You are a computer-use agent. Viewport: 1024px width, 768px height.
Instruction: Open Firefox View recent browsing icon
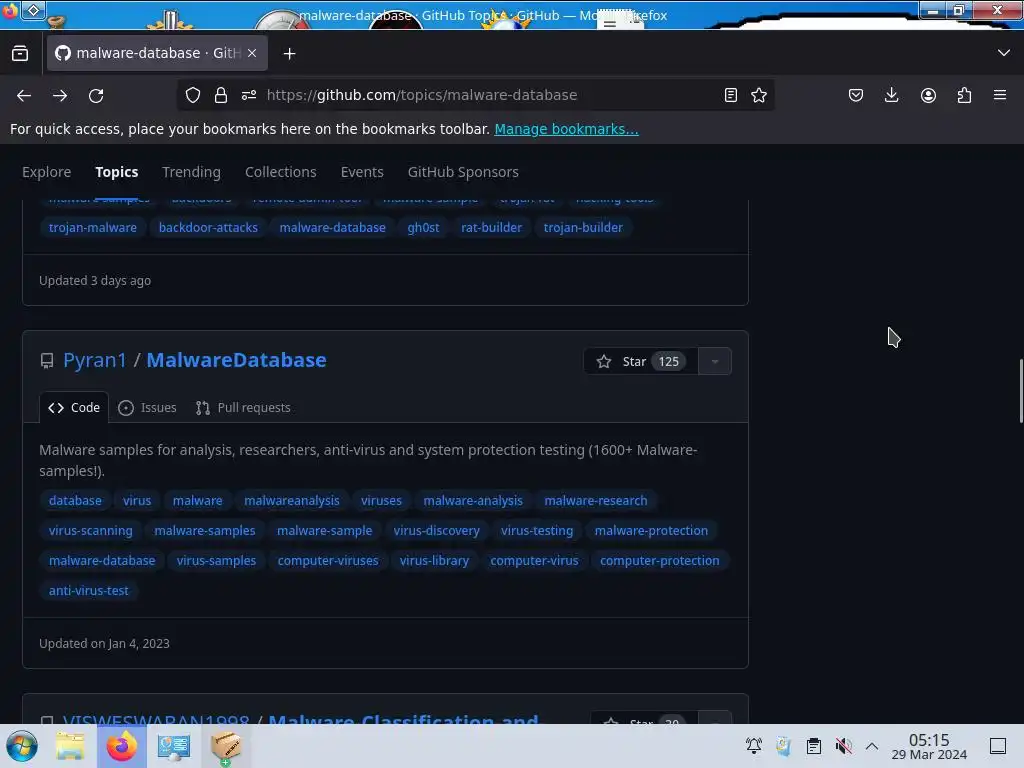pos(20,54)
